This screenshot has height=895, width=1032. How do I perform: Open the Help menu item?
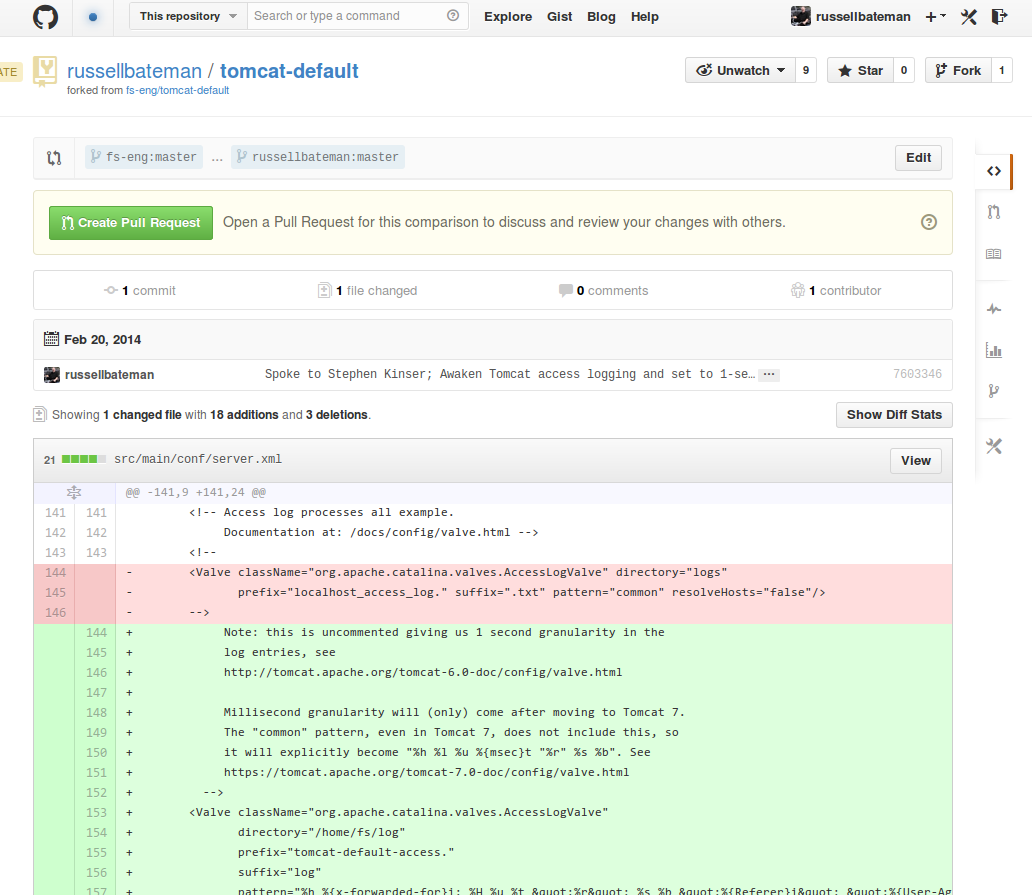pos(645,16)
